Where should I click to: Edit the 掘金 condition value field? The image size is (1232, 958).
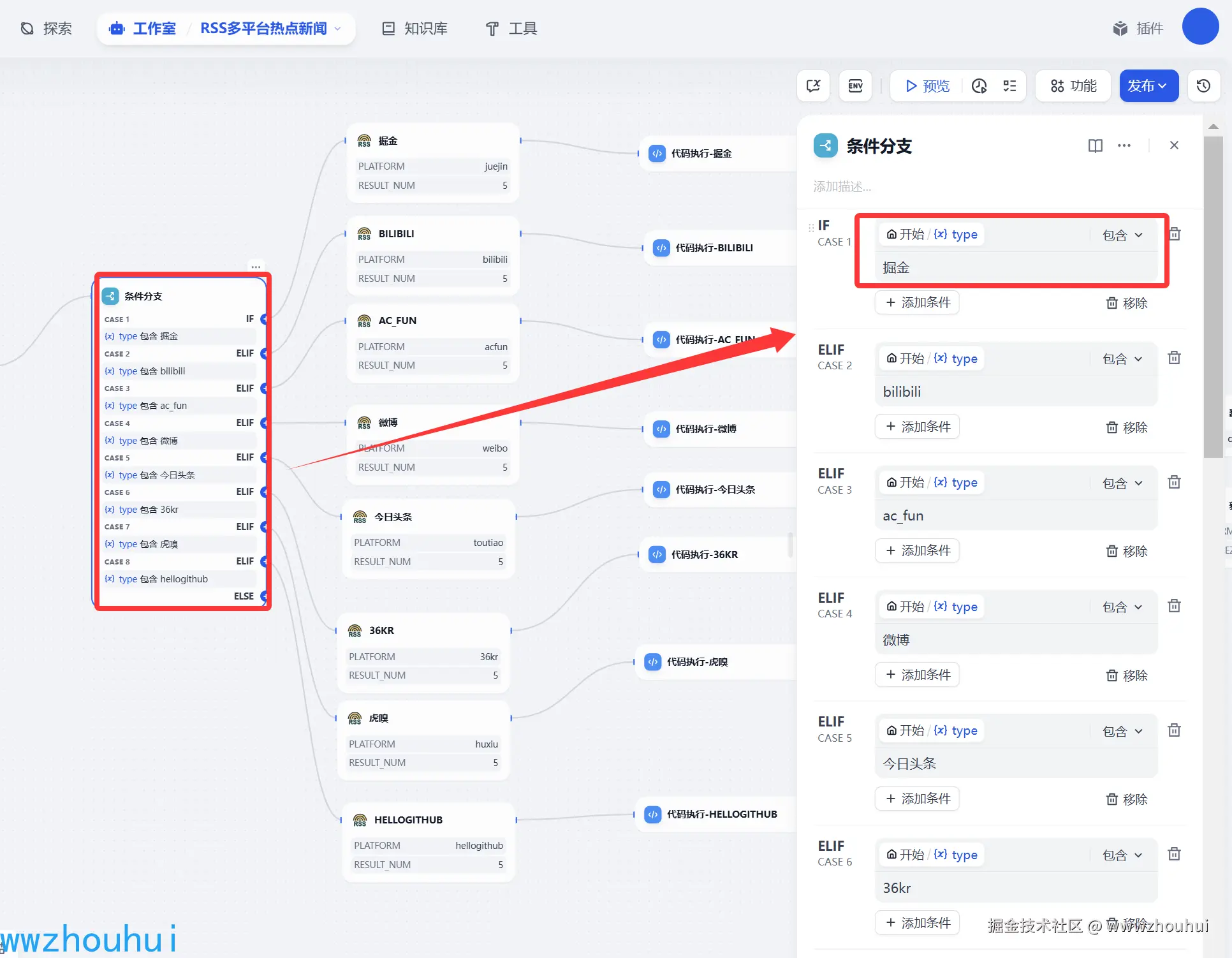click(x=1016, y=268)
